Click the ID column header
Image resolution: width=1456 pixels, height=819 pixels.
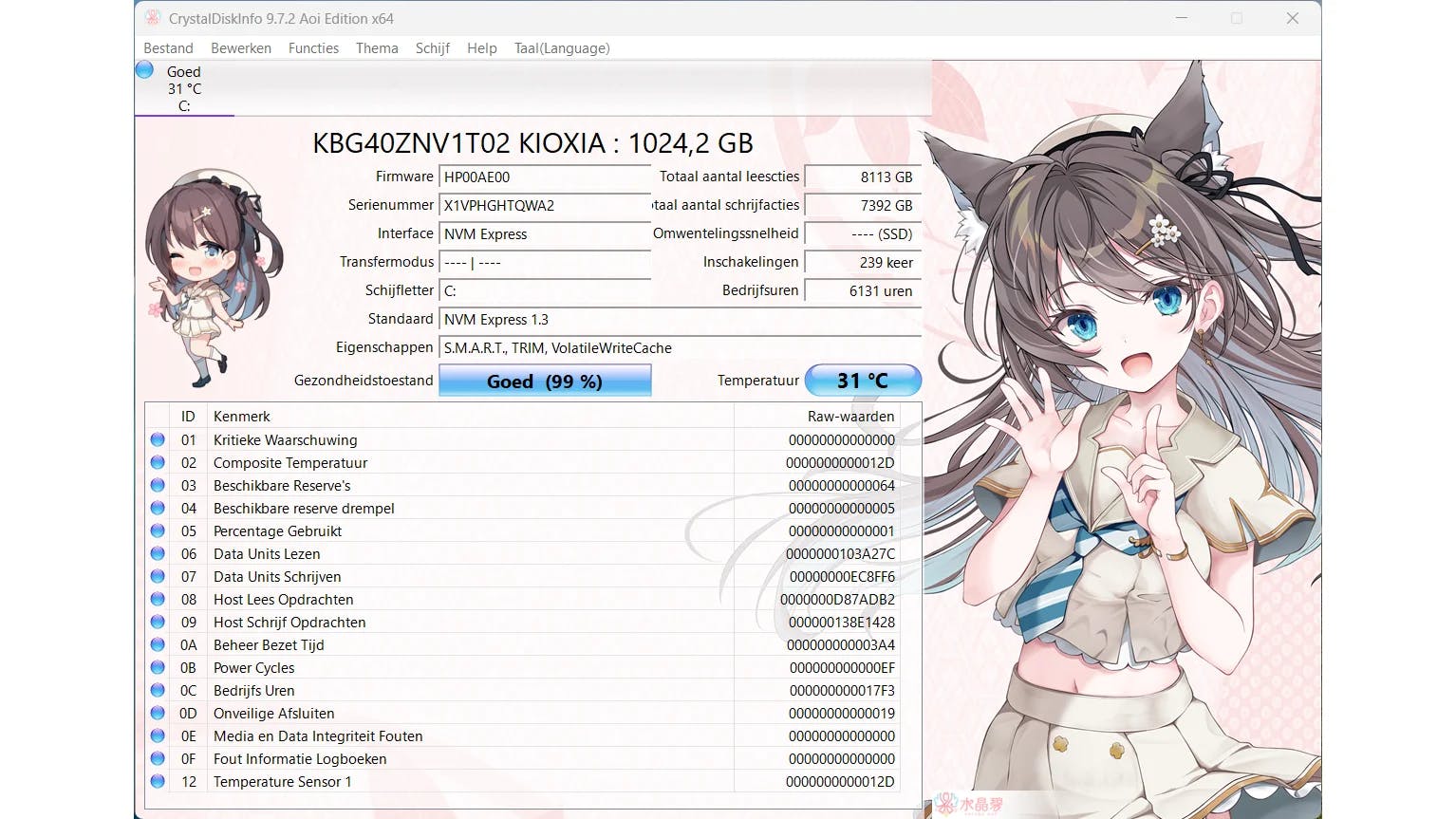(188, 417)
